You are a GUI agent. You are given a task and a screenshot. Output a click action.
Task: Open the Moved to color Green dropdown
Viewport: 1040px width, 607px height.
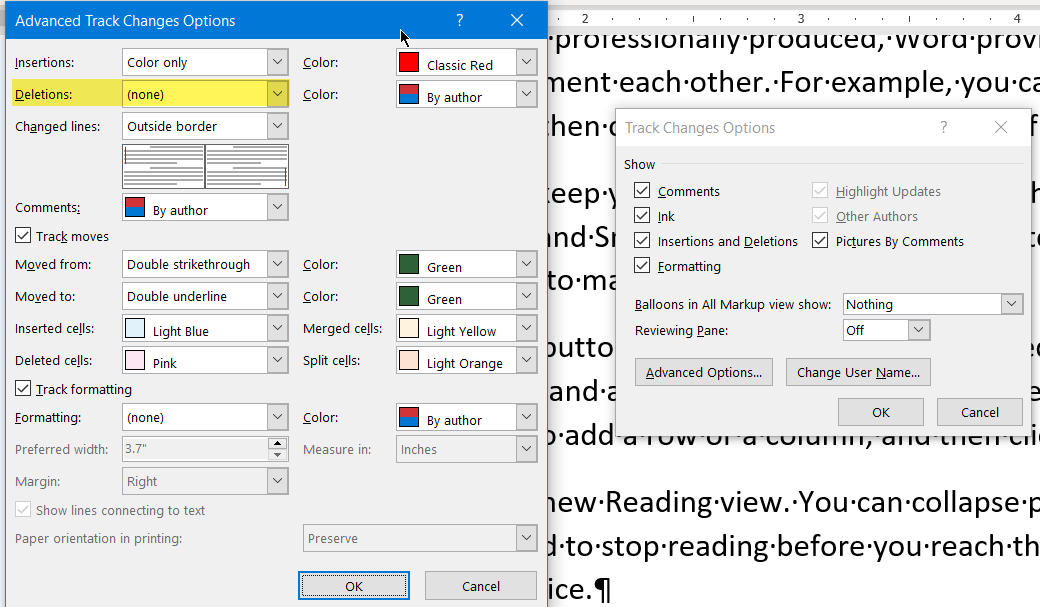(x=466, y=296)
